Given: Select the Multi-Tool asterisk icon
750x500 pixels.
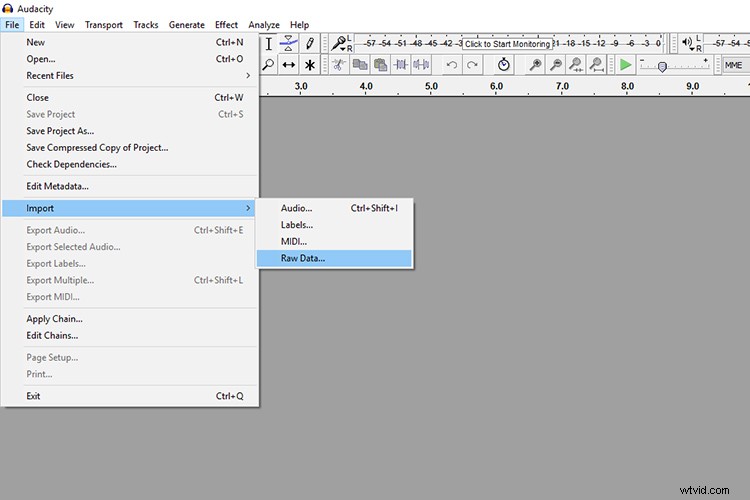Looking at the screenshot, I should (310, 65).
